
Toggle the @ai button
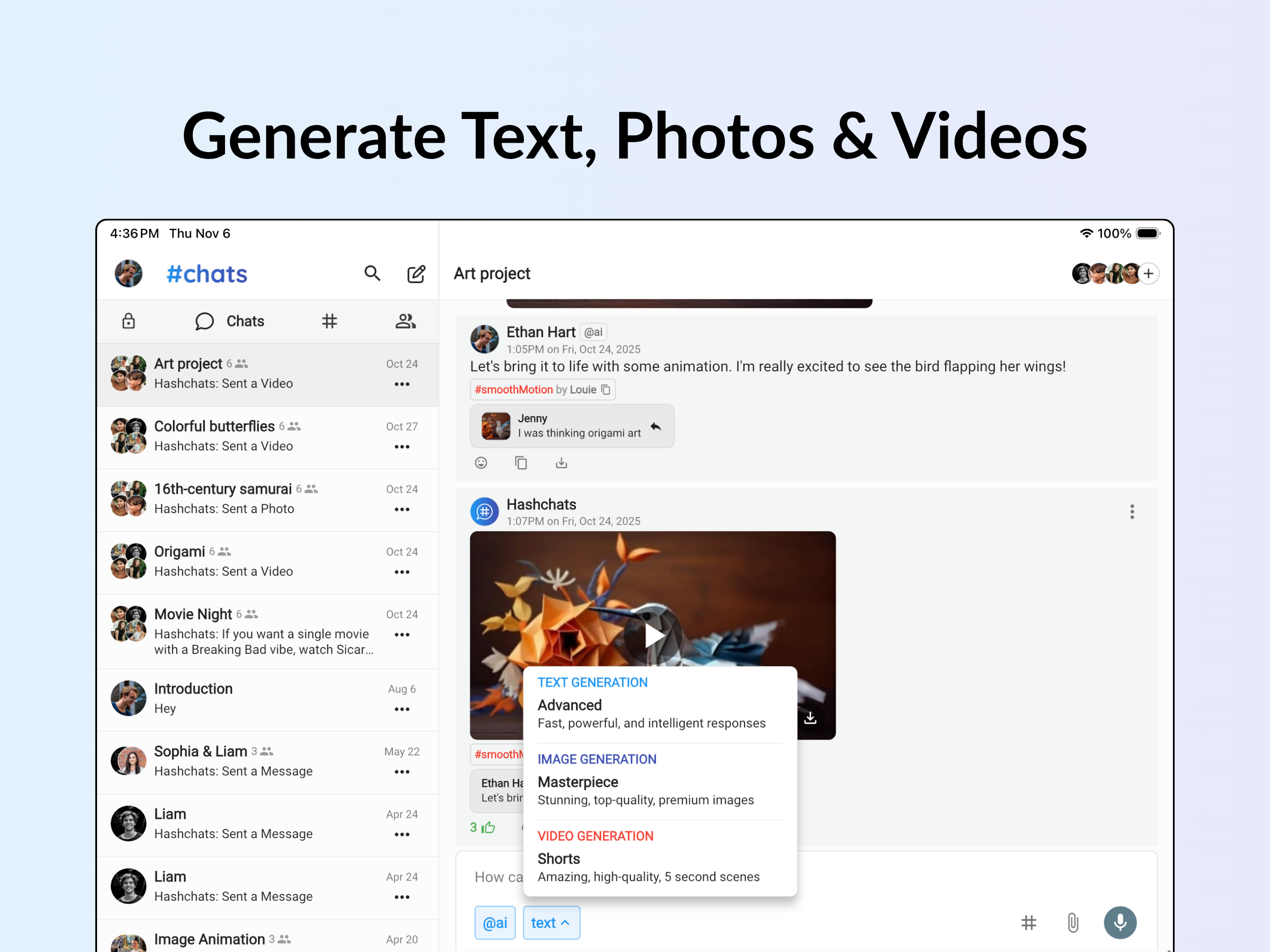click(495, 923)
